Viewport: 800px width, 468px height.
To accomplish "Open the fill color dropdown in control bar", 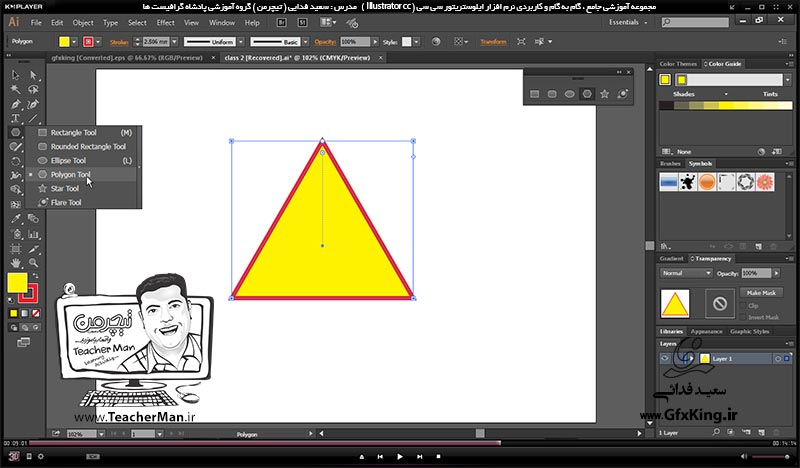I will [x=74, y=42].
